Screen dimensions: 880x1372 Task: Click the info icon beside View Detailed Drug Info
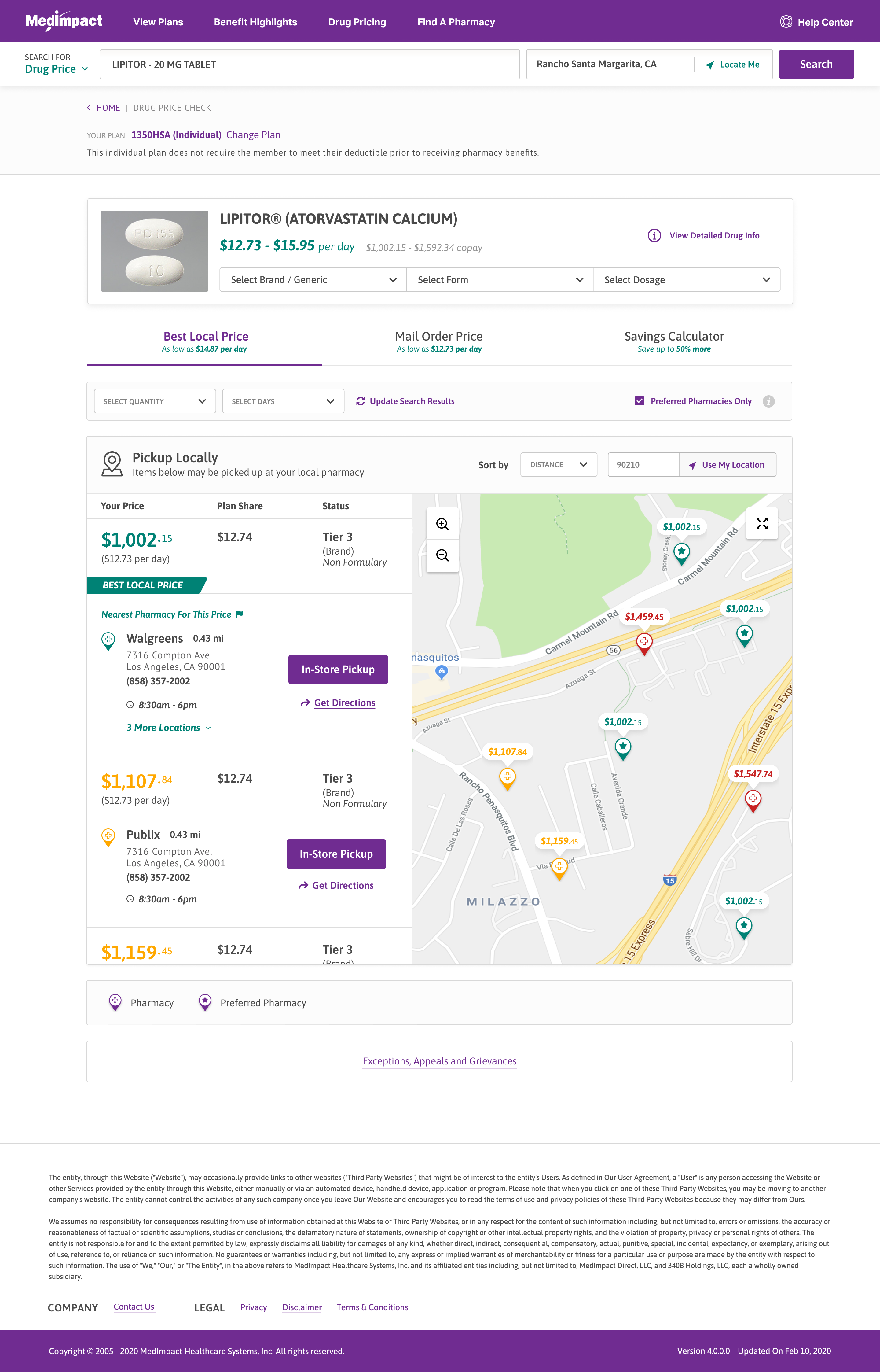[x=654, y=235]
